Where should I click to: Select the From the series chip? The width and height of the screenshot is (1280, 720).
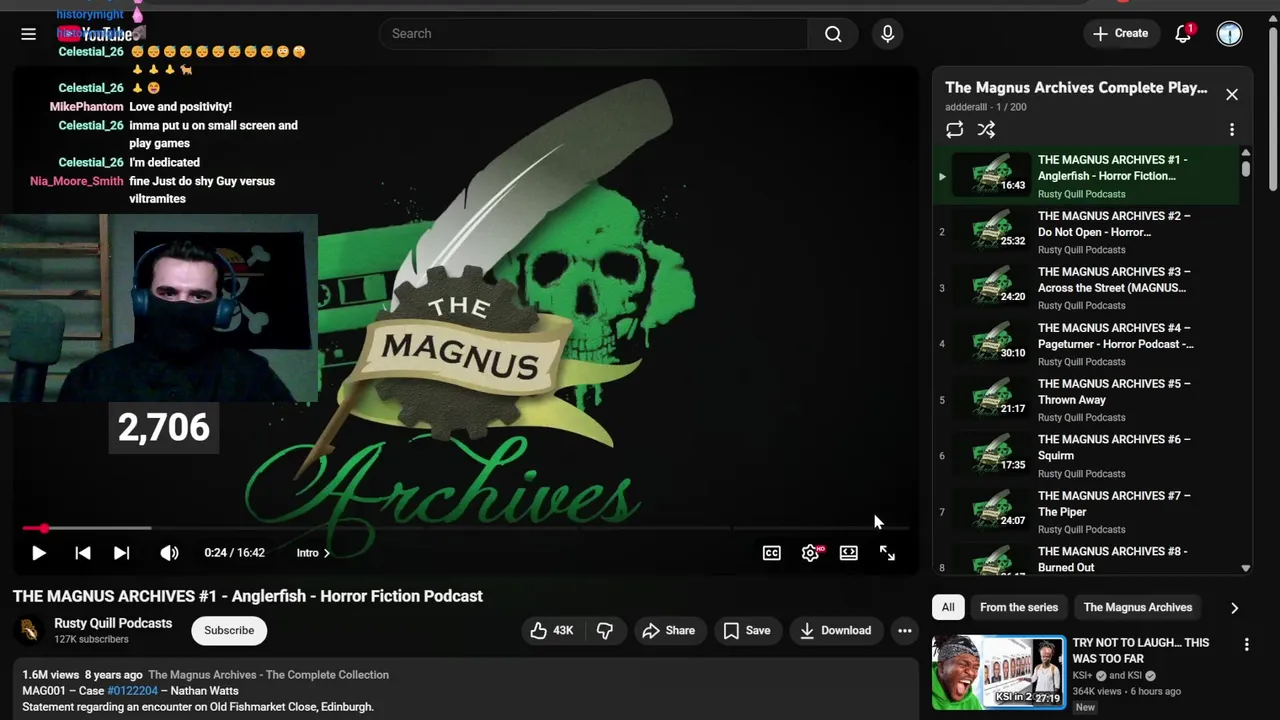[x=1018, y=608]
